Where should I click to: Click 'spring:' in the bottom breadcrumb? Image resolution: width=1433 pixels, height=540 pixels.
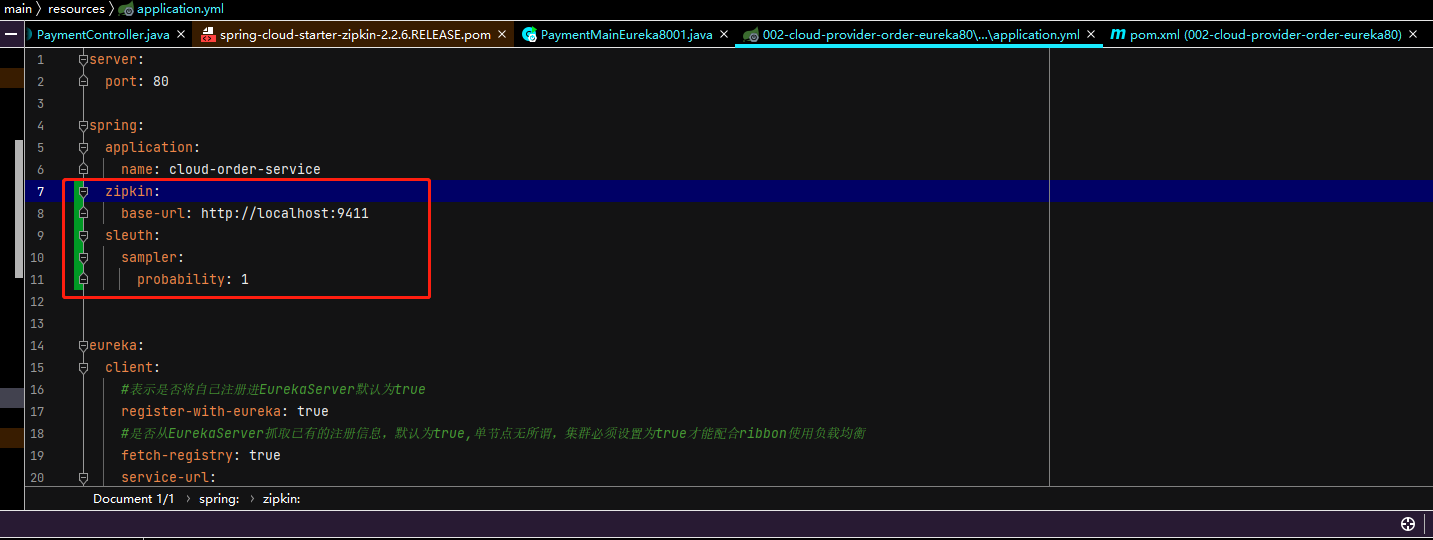tap(219, 498)
